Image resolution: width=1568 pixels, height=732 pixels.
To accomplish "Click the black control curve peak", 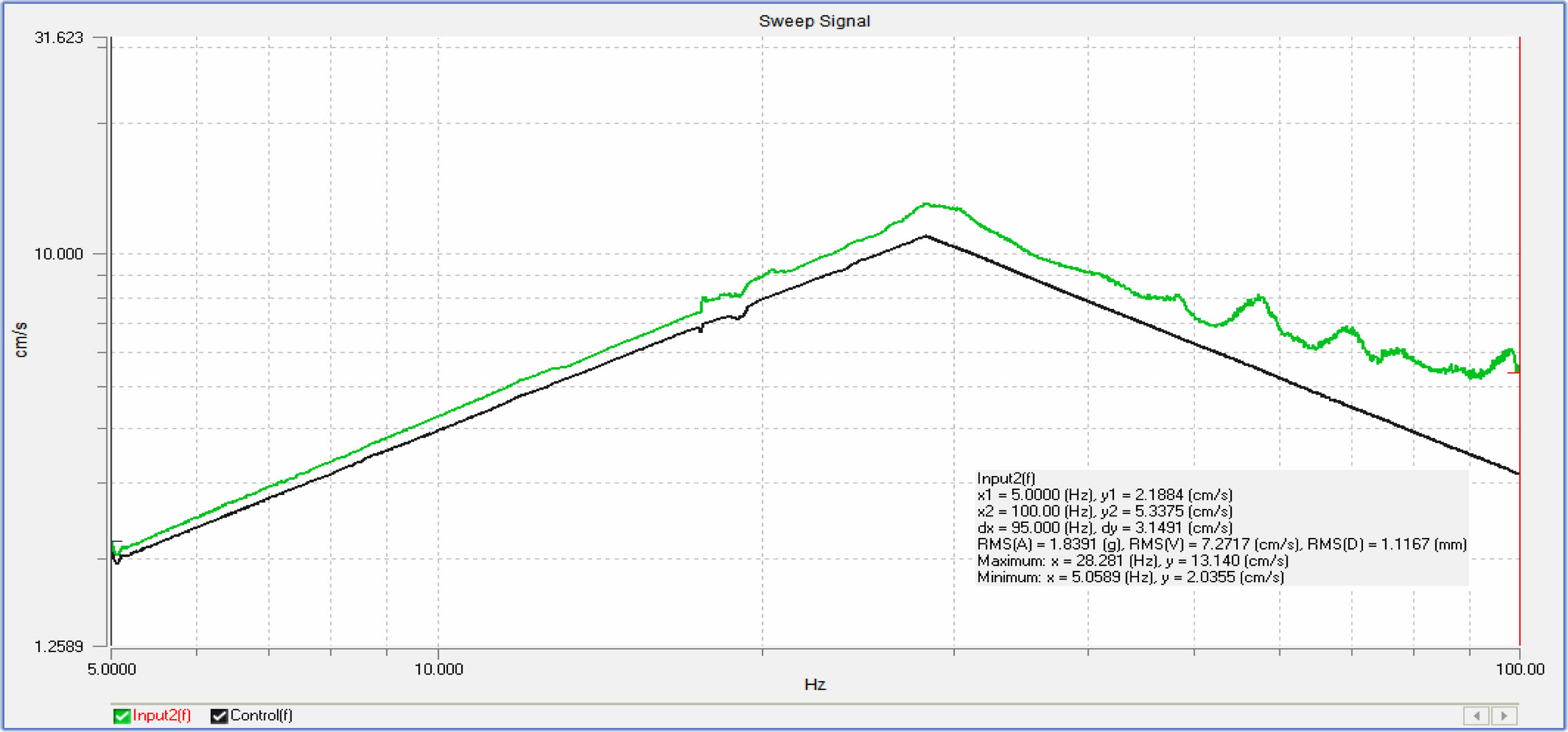I will [x=926, y=236].
